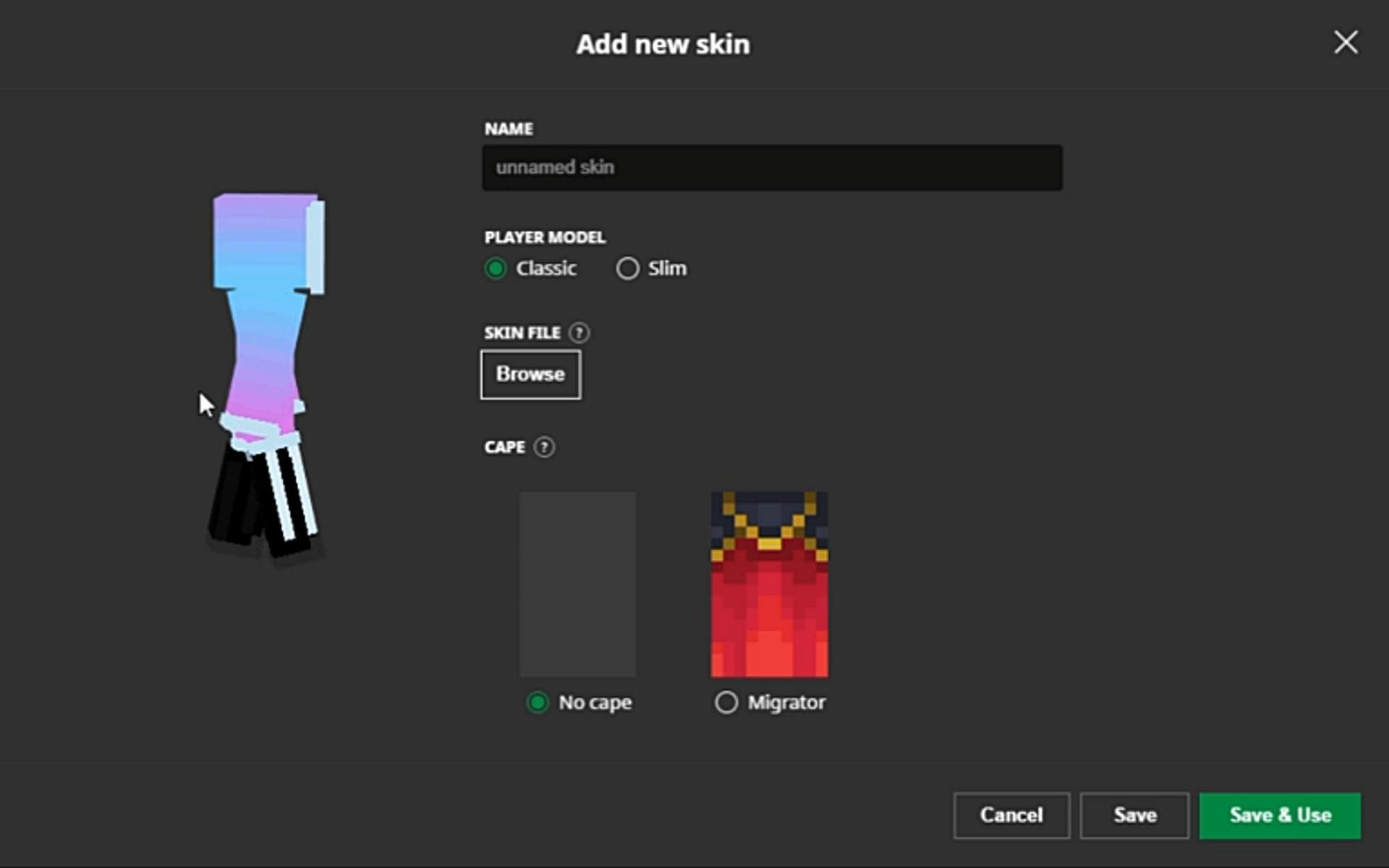The width and height of the screenshot is (1389, 868).
Task: Open the Cape help tooltip icon
Action: point(545,448)
